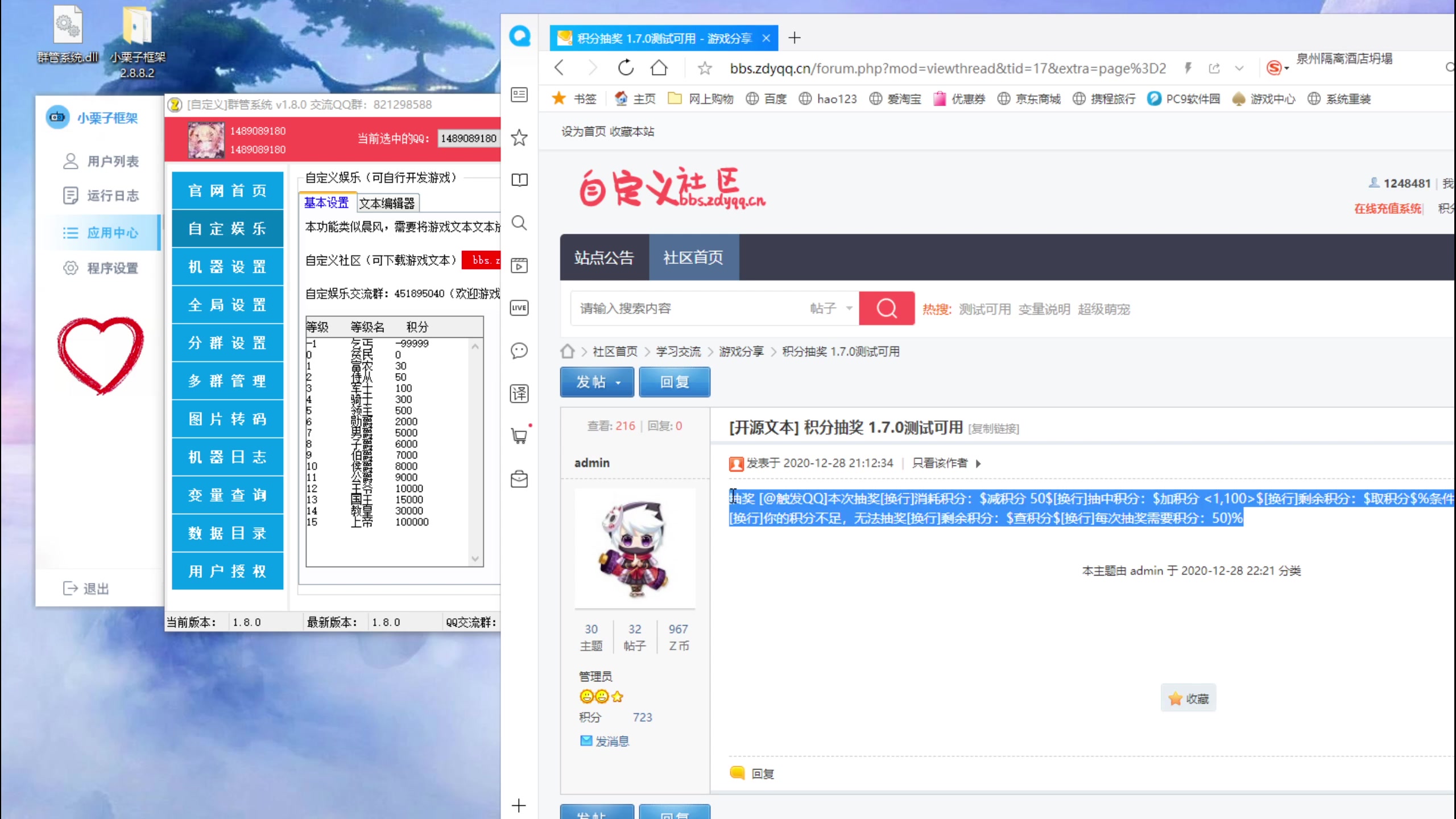Click the 回复 button
The image size is (1456, 819).
(674, 382)
